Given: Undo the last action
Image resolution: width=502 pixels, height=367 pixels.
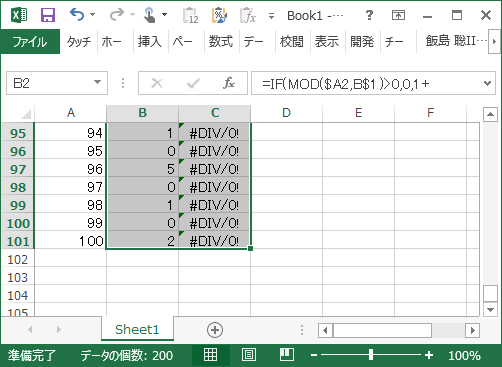Looking at the screenshot, I should (77, 15).
